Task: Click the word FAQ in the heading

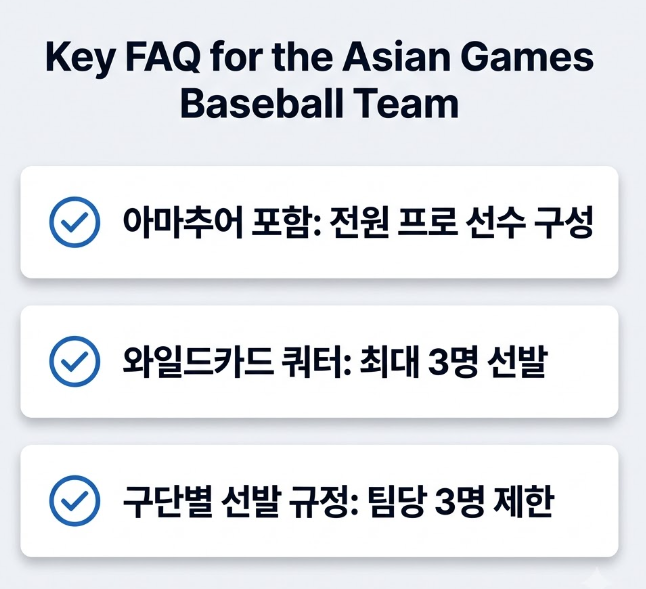Action: pyautogui.click(x=163, y=58)
